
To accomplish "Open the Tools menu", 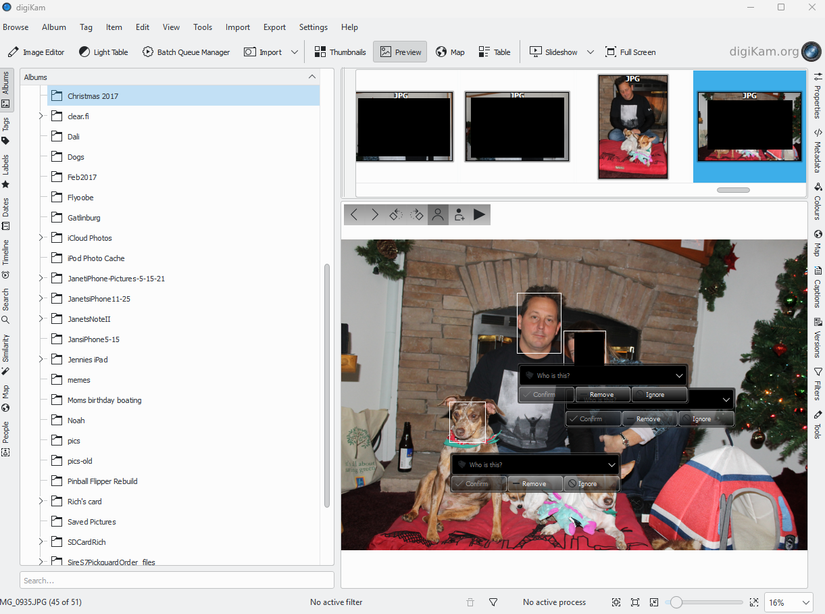I will click(x=203, y=27).
